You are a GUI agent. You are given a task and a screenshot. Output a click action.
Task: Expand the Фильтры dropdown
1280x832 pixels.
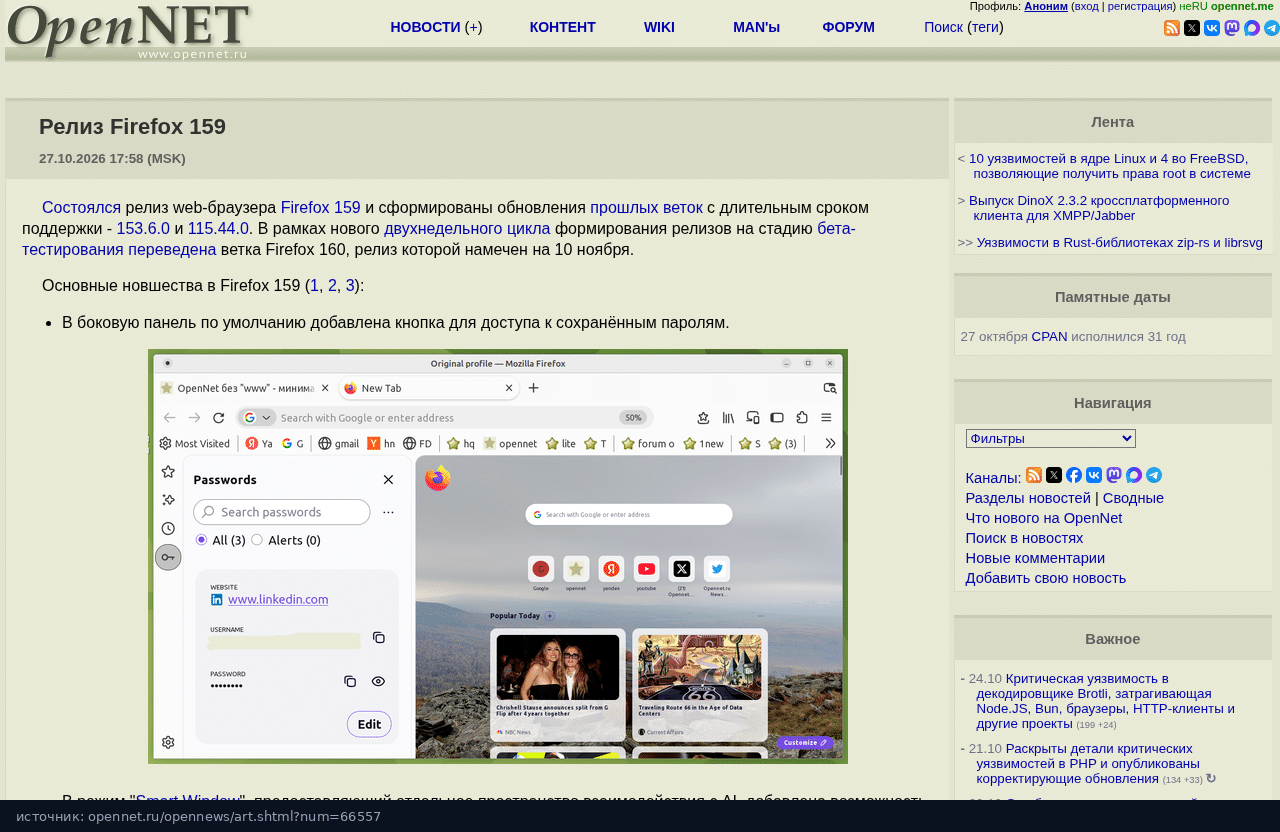(x=1051, y=438)
